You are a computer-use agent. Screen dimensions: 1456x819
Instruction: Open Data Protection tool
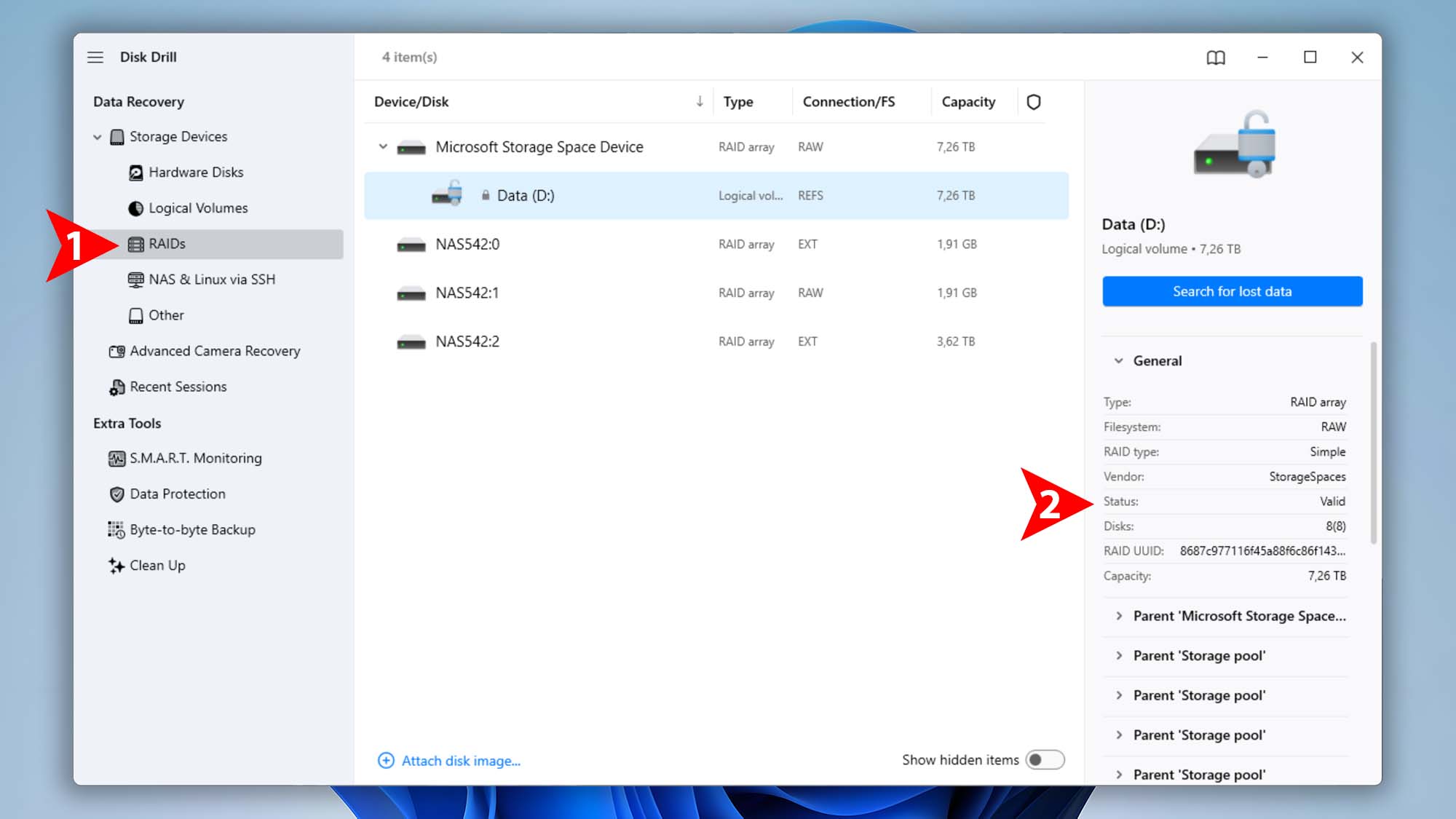pos(178,494)
